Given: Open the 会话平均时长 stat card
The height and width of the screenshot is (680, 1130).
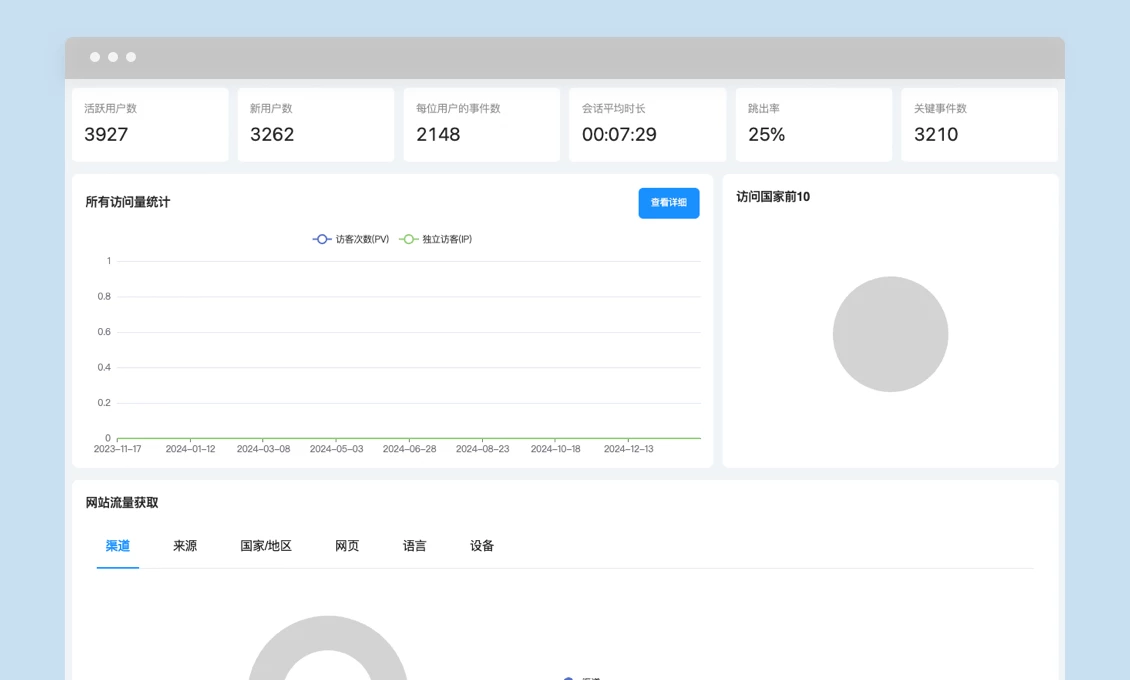Looking at the screenshot, I should pyautogui.click(x=647, y=124).
